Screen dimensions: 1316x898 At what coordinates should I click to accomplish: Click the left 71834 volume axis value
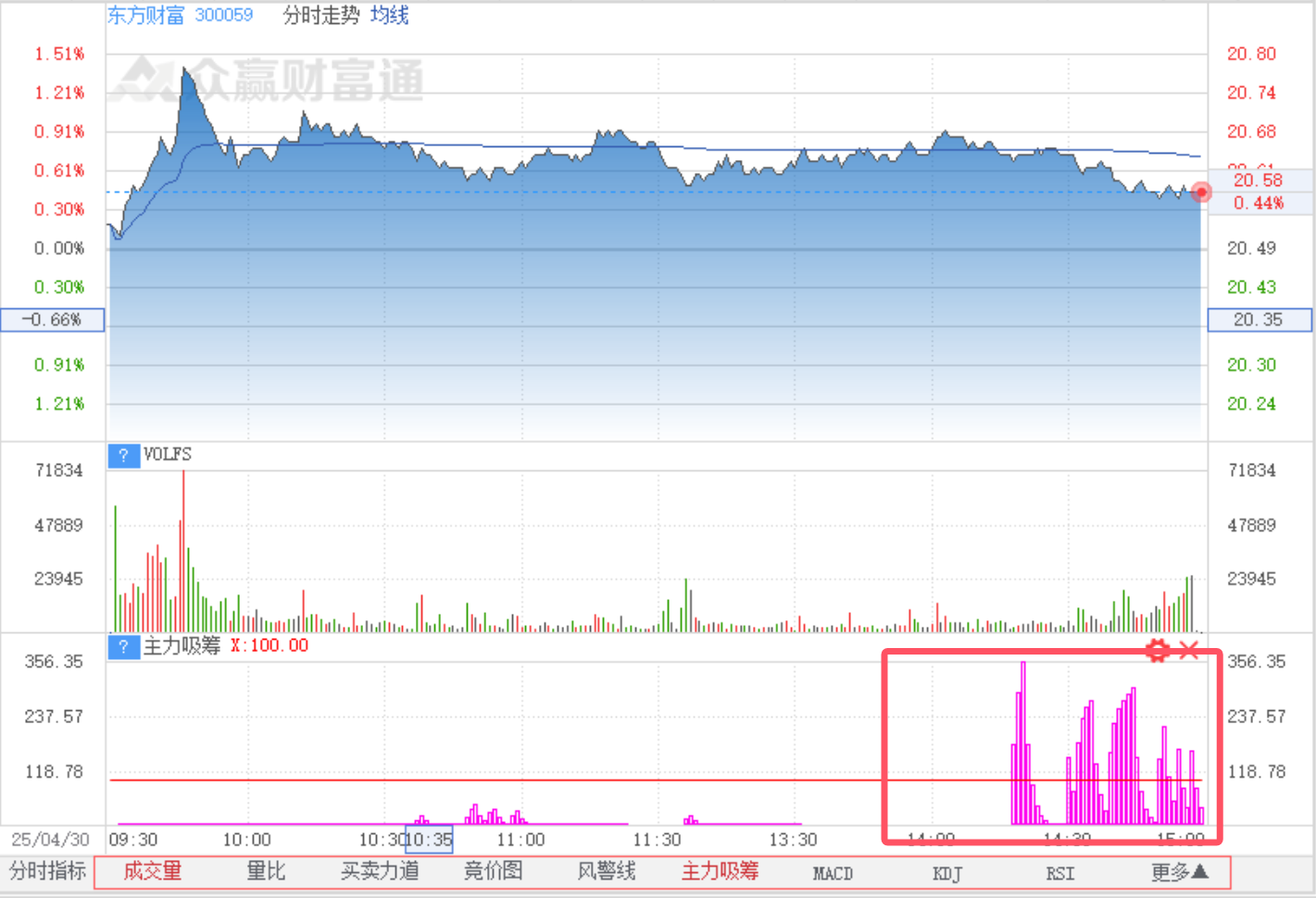tap(58, 470)
